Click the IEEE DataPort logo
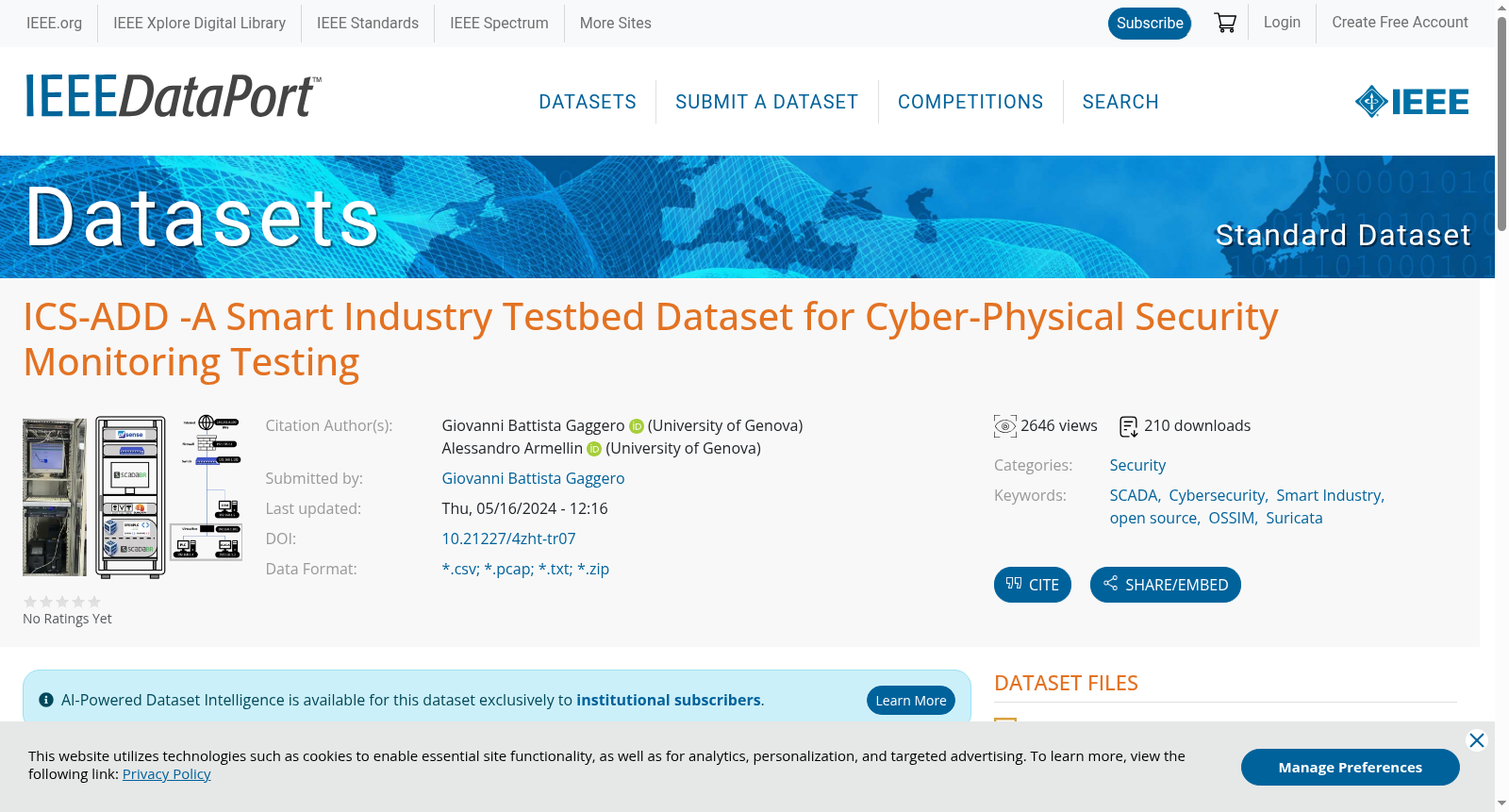Viewport: 1509px width, 812px height. pyautogui.click(x=173, y=96)
